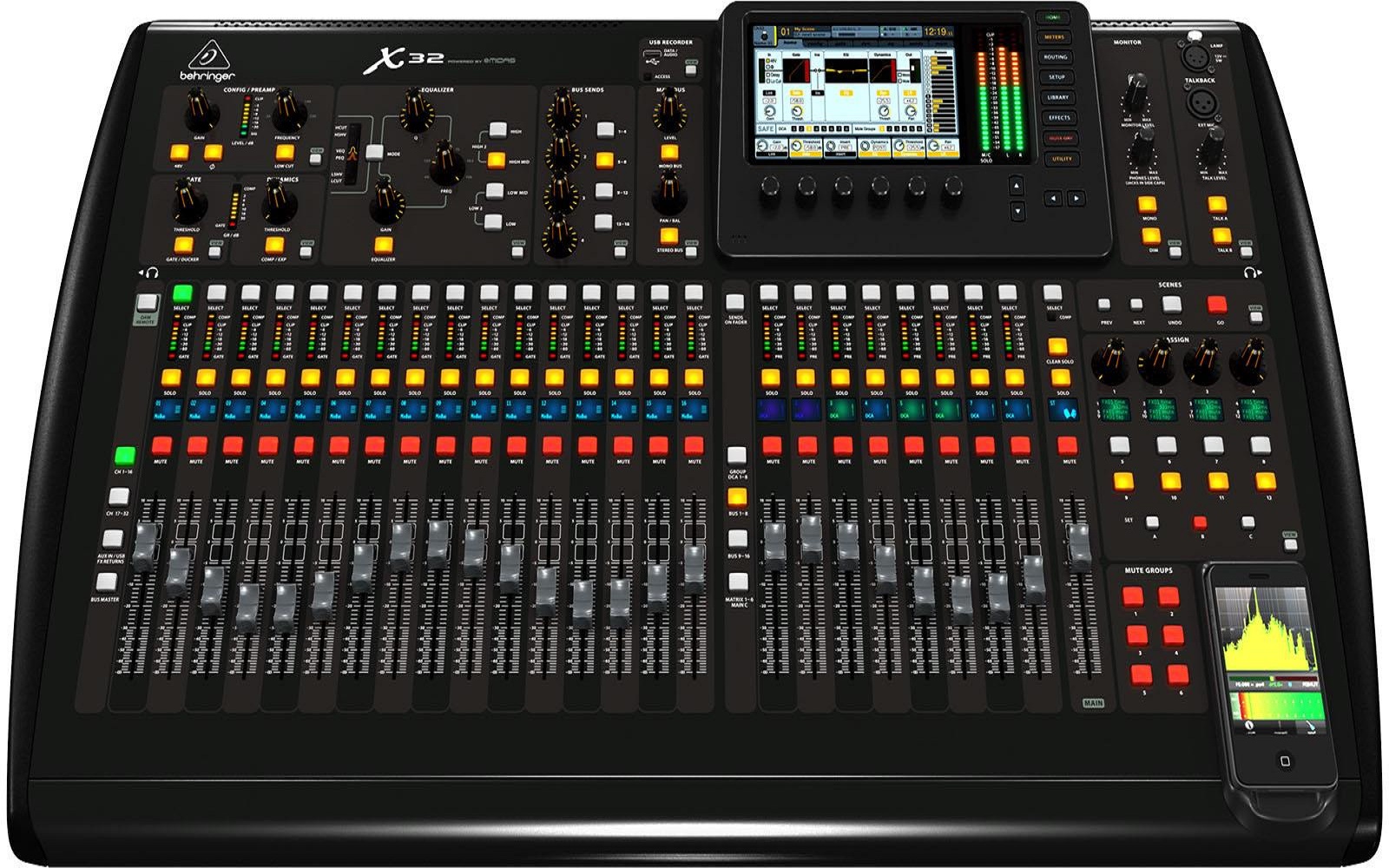Image resolution: width=1389 pixels, height=868 pixels.
Task: Open the METERS screen button
Action: tap(1054, 37)
